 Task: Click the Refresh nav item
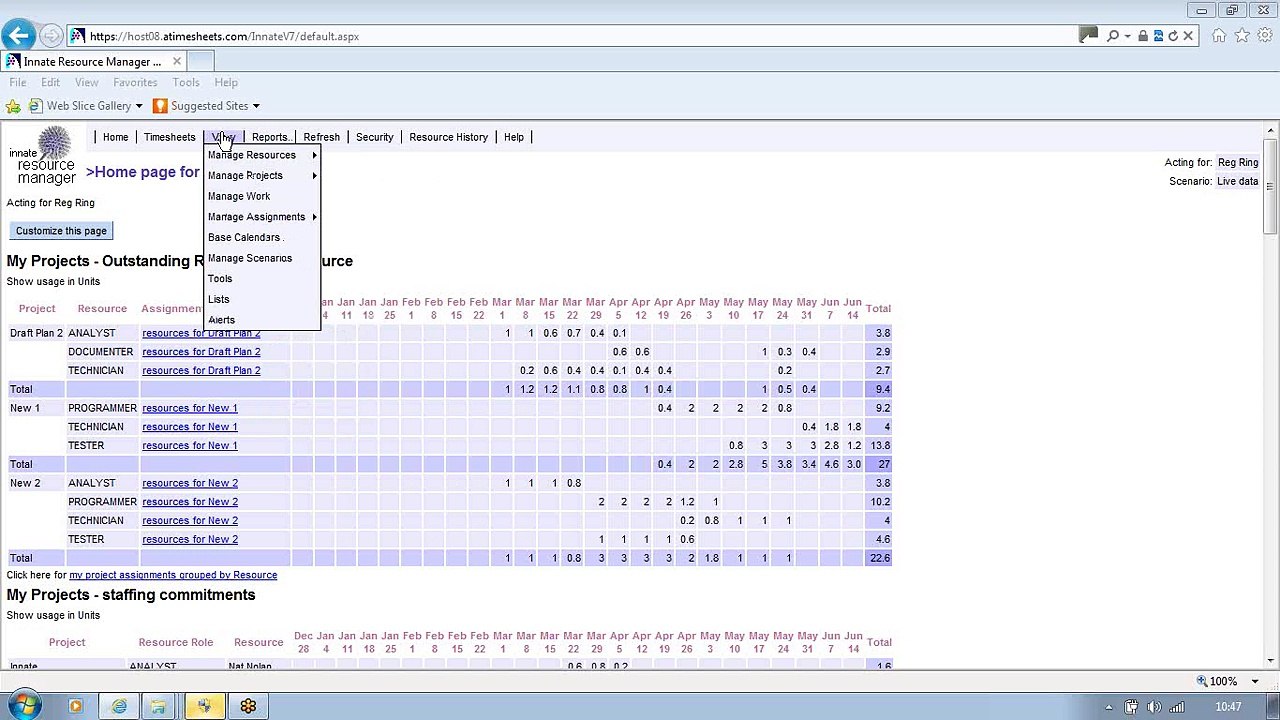click(x=321, y=137)
